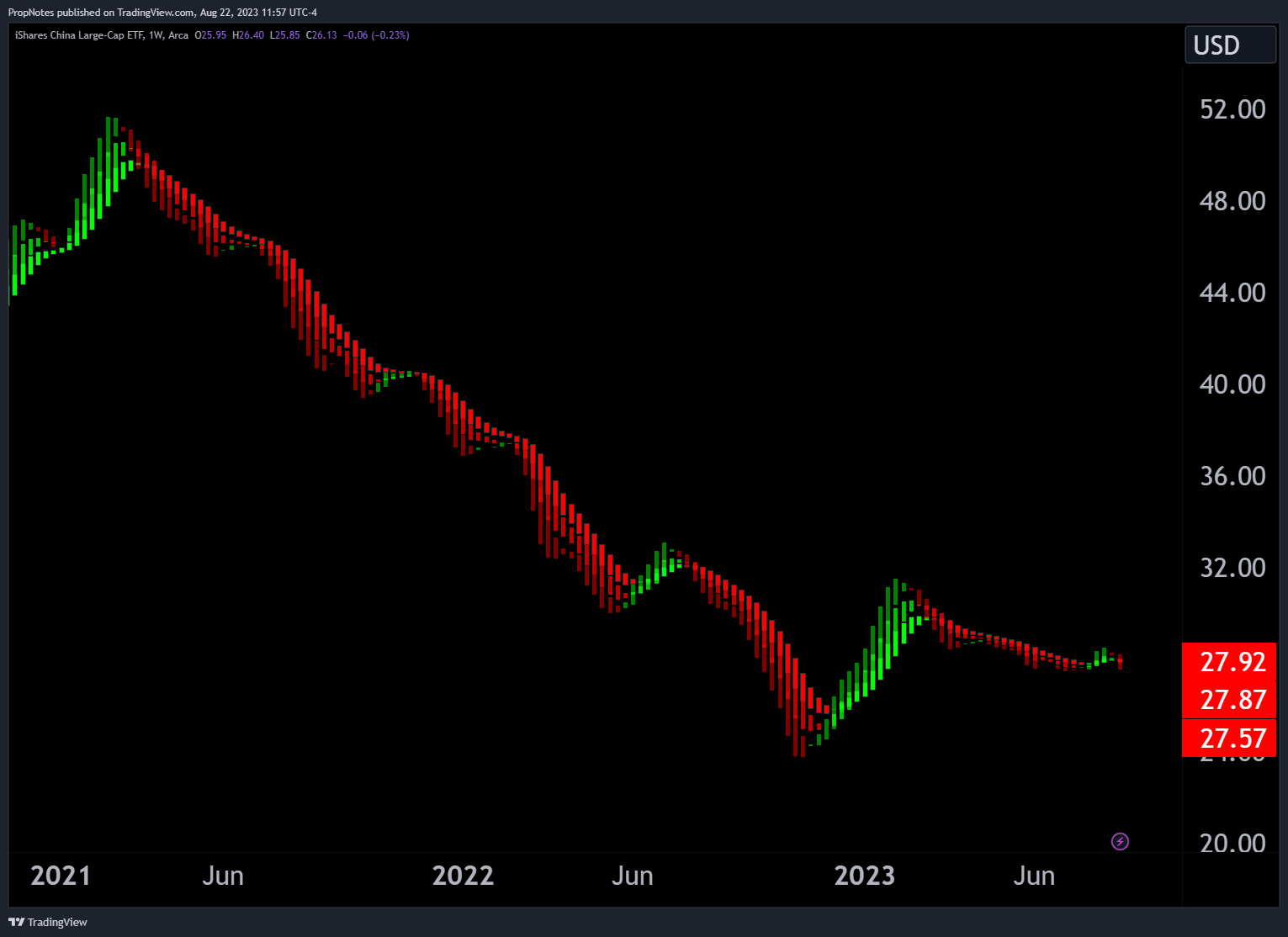Click the 44.00 price axis label
1288x937 pixels.
(1232, 293)
